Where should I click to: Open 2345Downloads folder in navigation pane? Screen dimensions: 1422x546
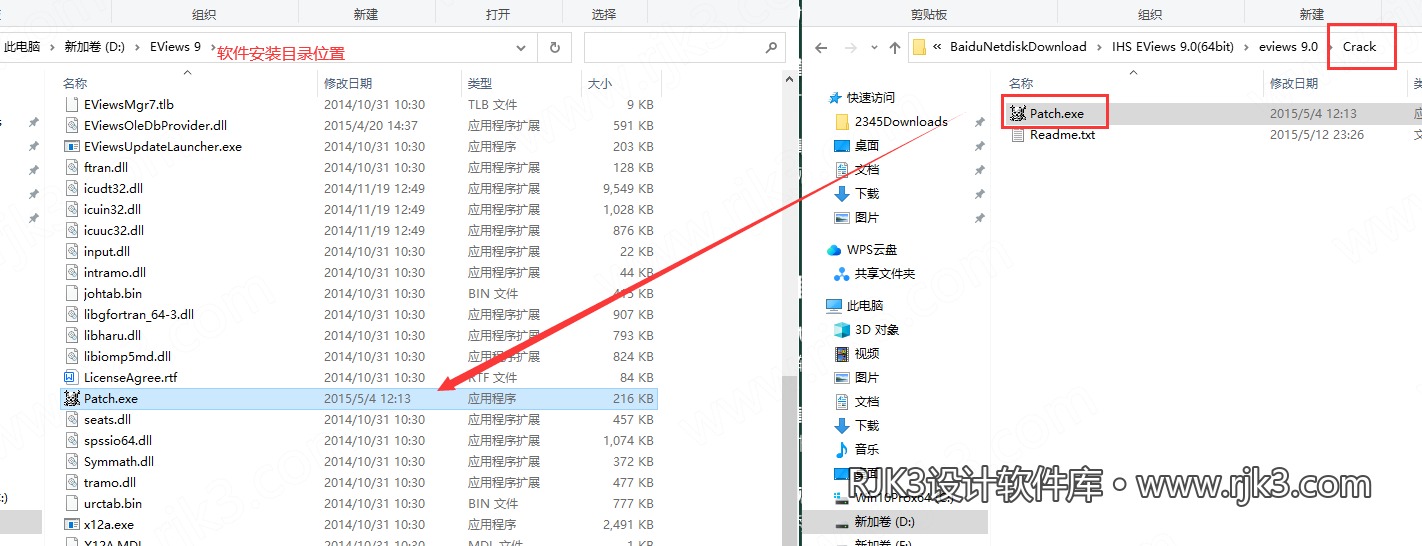tap(901, 121)
